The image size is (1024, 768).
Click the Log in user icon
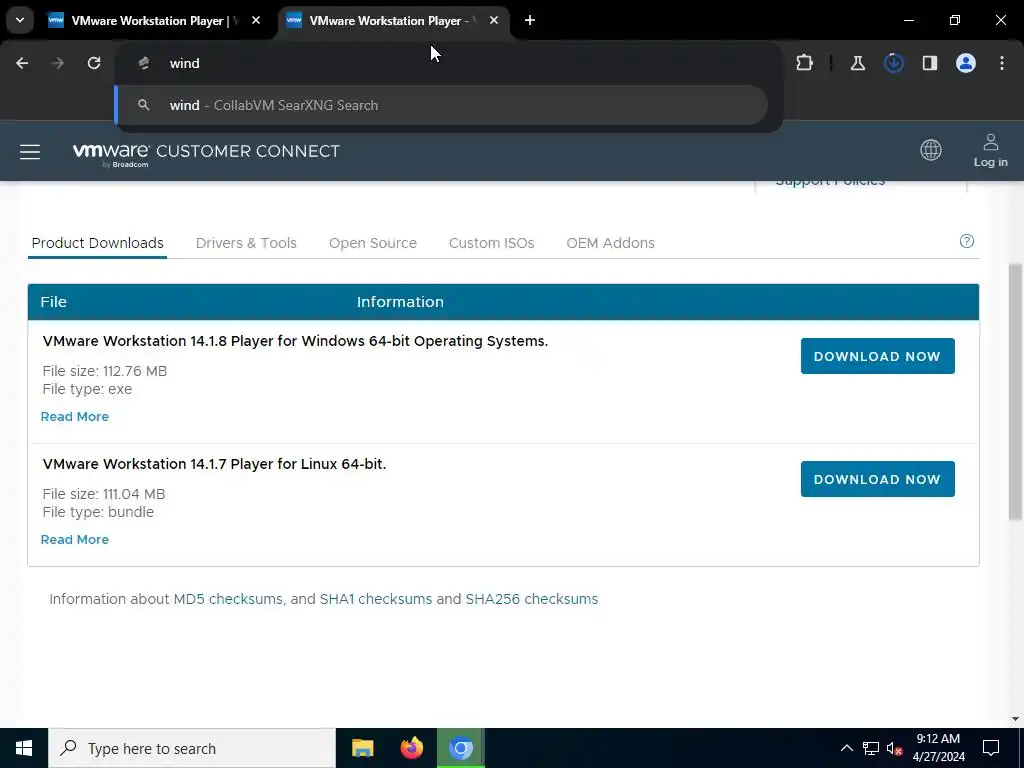point(991,150)
